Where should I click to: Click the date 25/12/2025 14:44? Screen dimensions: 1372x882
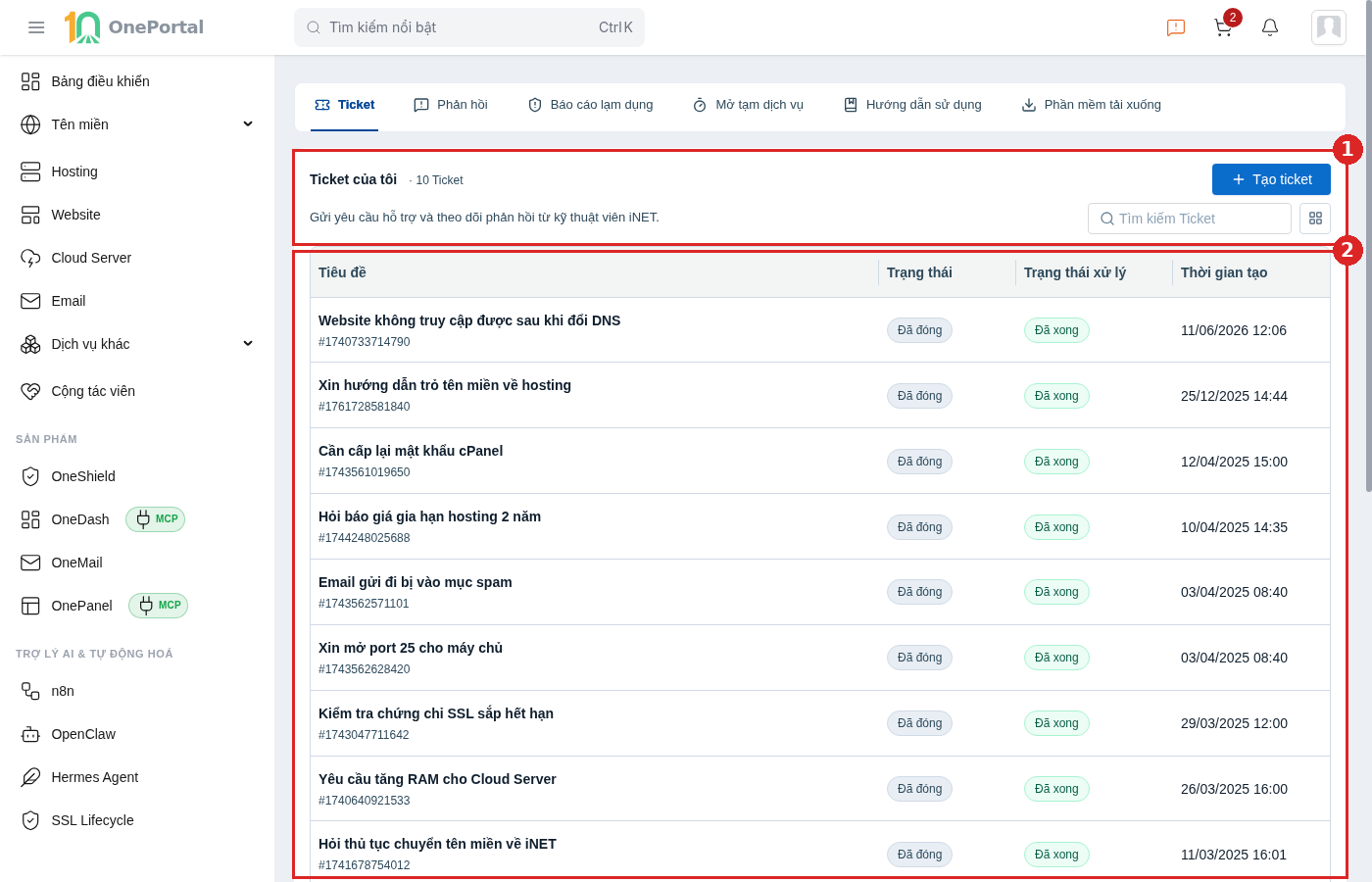[1234, 396]
